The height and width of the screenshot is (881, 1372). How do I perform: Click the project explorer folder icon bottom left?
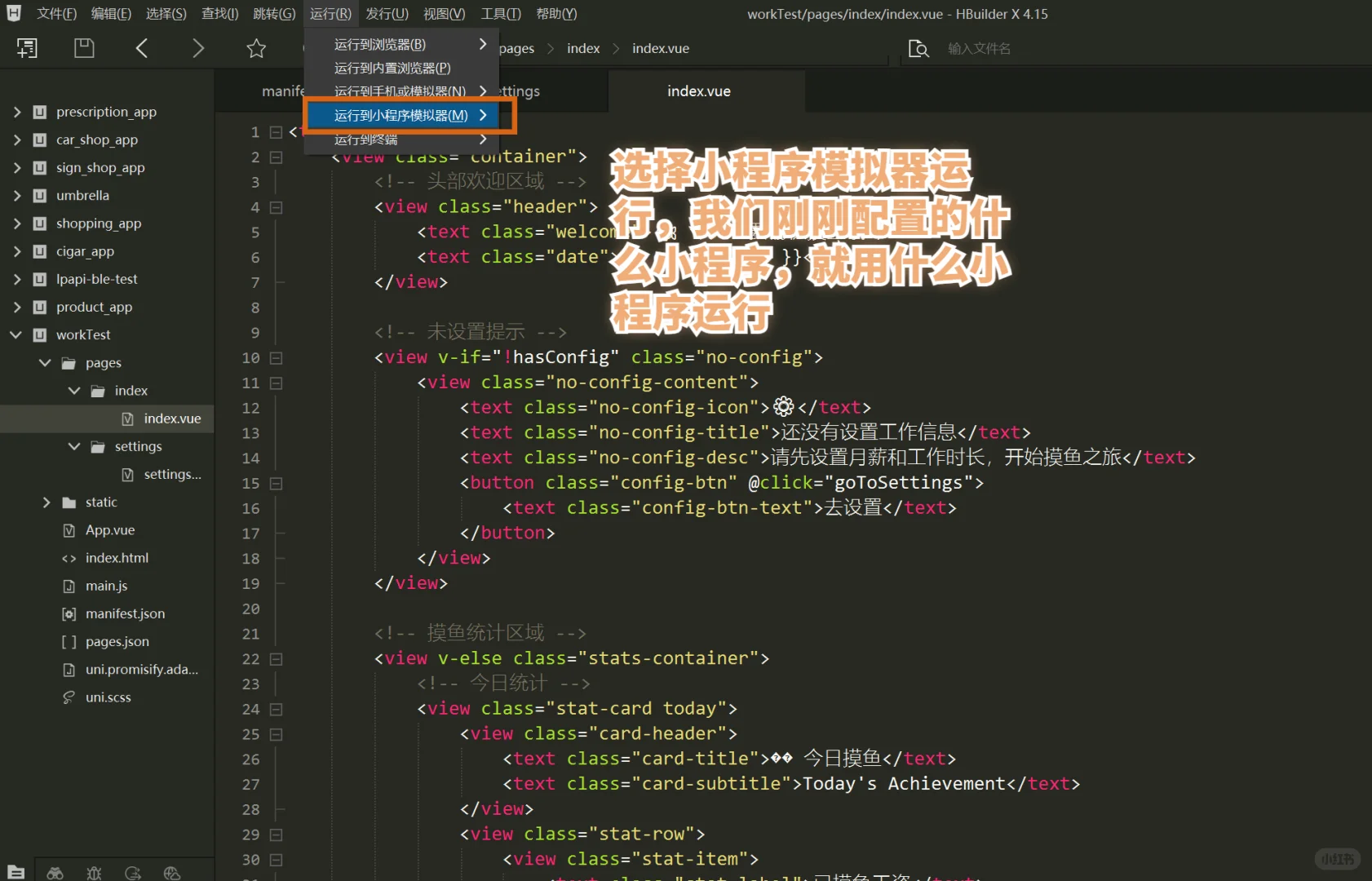(x=16, y=871)
